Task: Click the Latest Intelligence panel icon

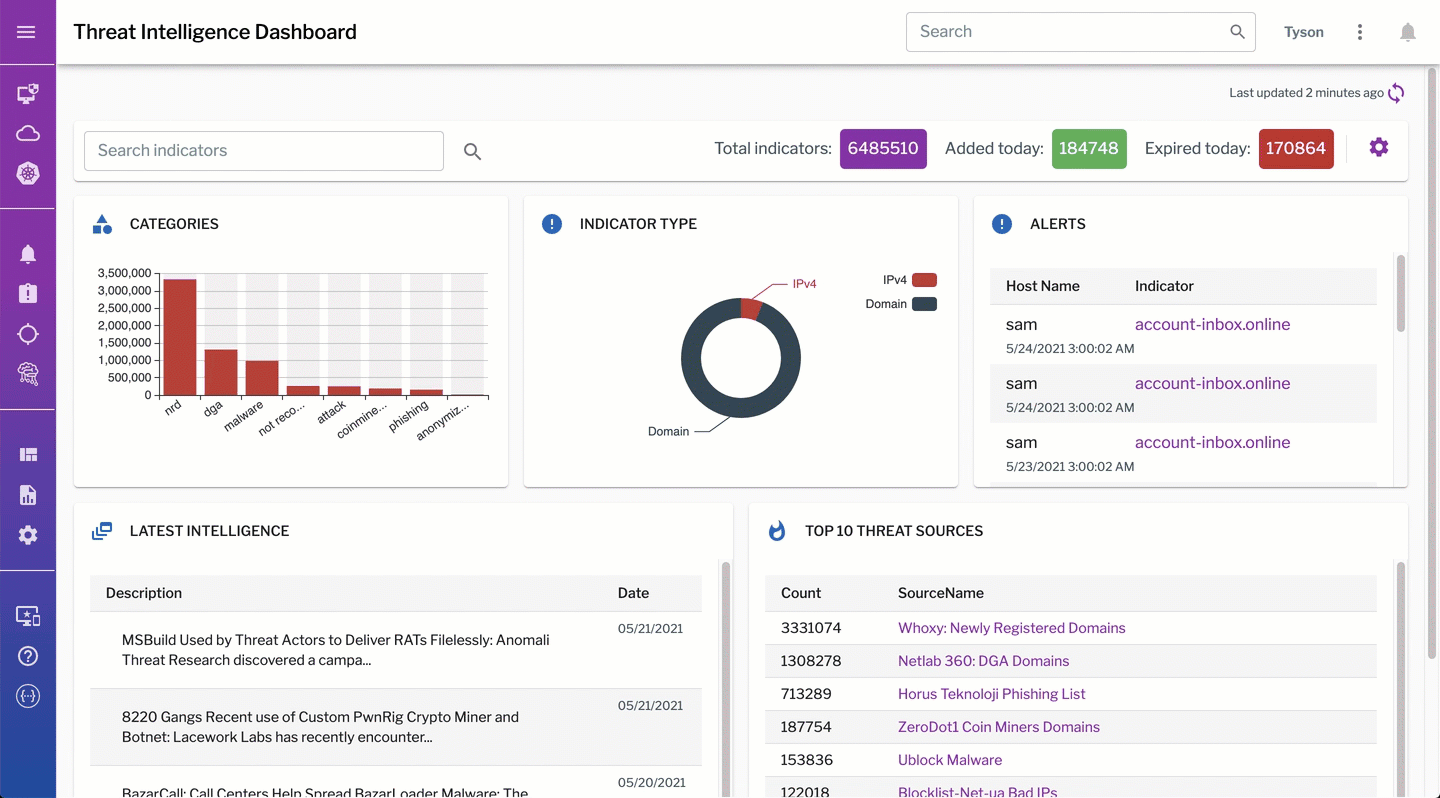Action: [x=102, y=531]
